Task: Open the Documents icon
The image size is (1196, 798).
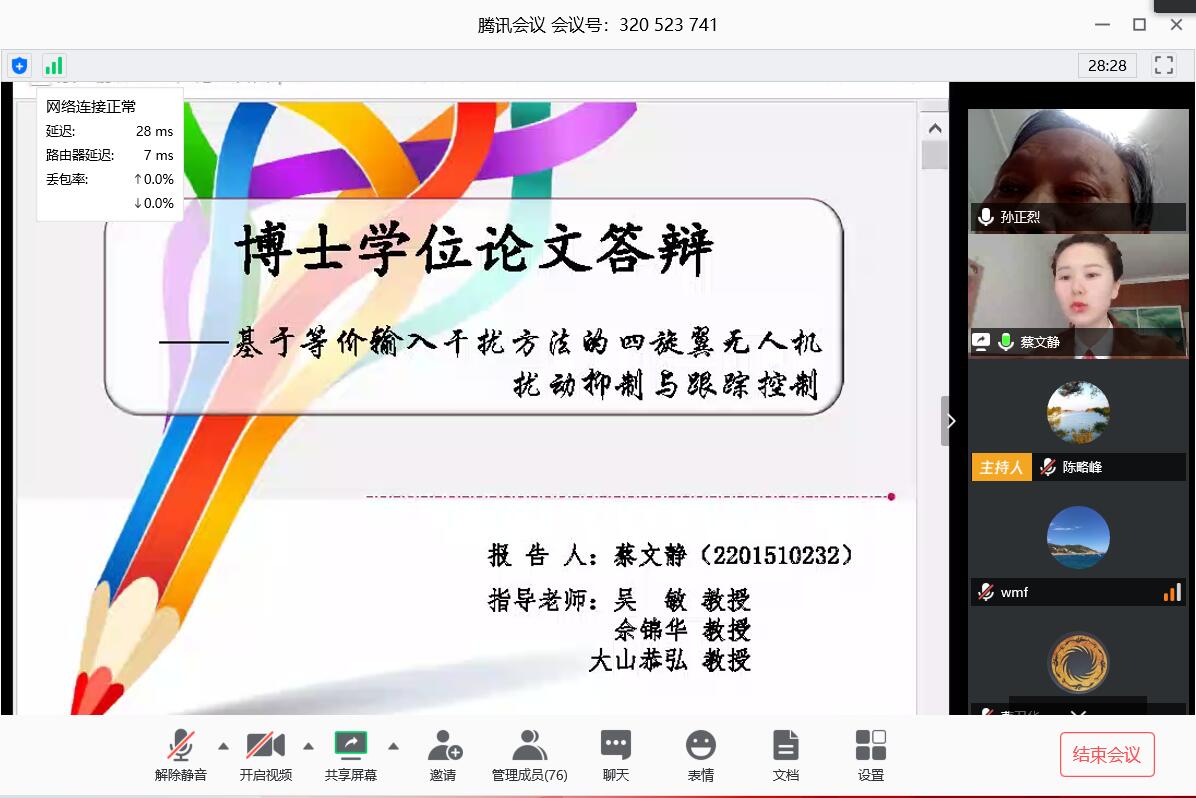Action: click(786, 755)
